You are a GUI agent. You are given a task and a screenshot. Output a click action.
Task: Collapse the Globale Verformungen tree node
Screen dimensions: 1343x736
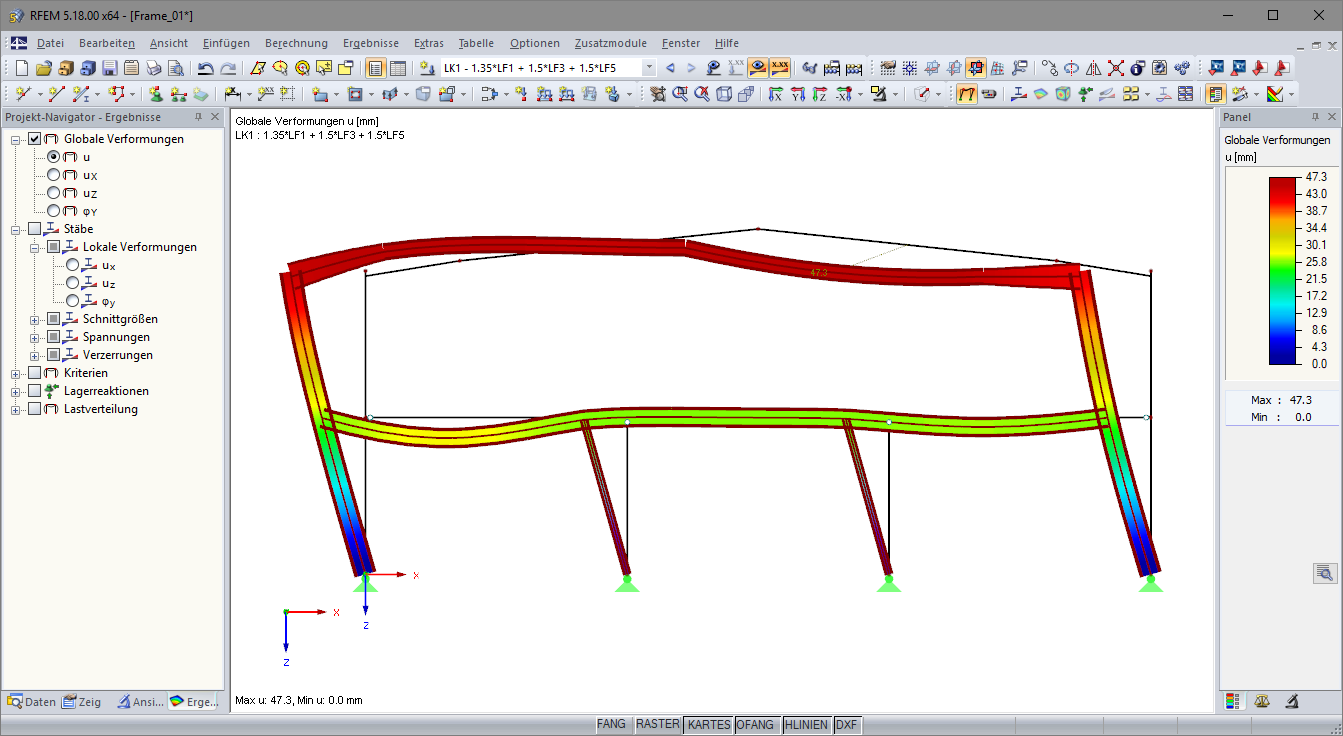click(x=16, y=139)
